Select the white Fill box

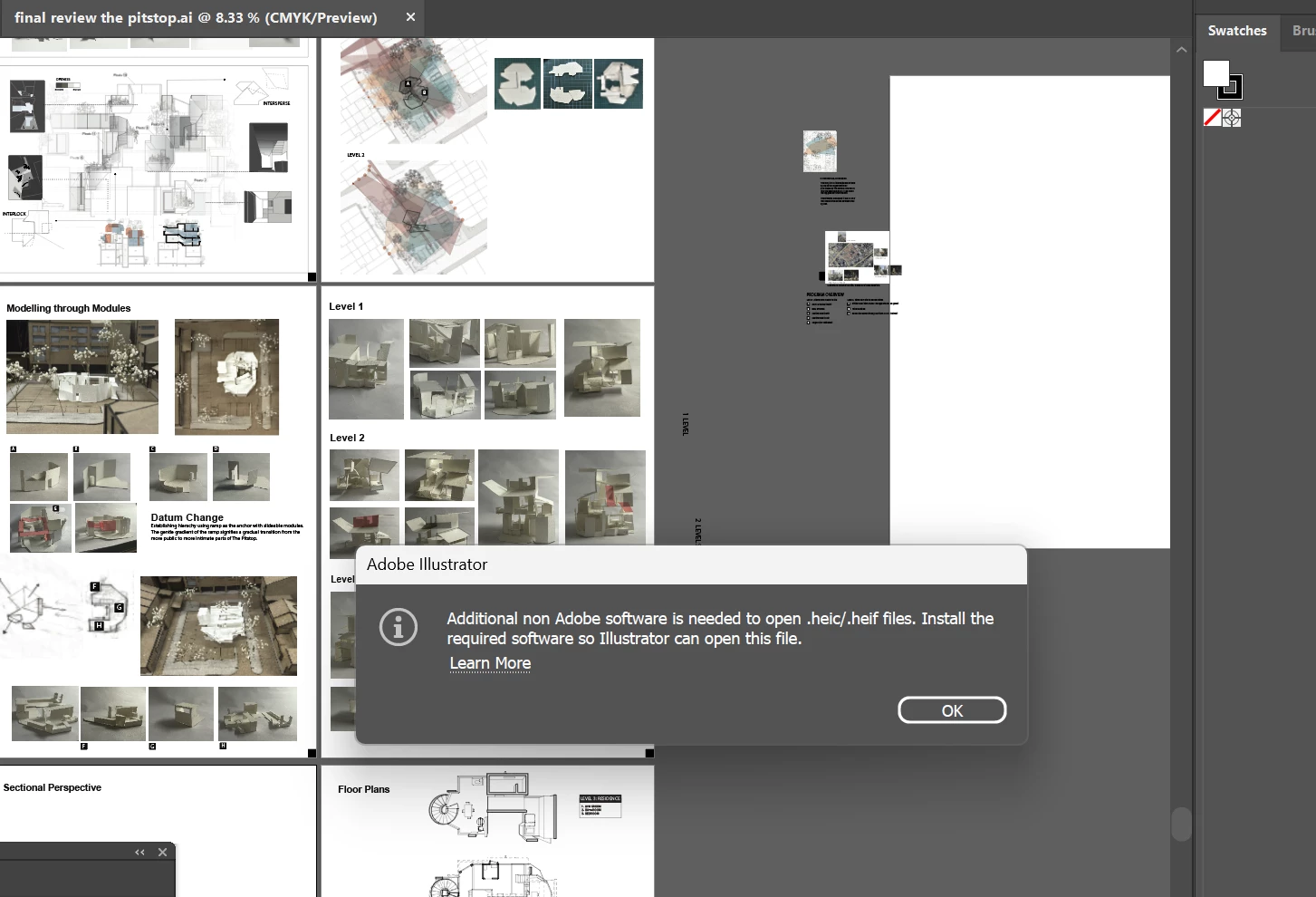click(1215, 73)
